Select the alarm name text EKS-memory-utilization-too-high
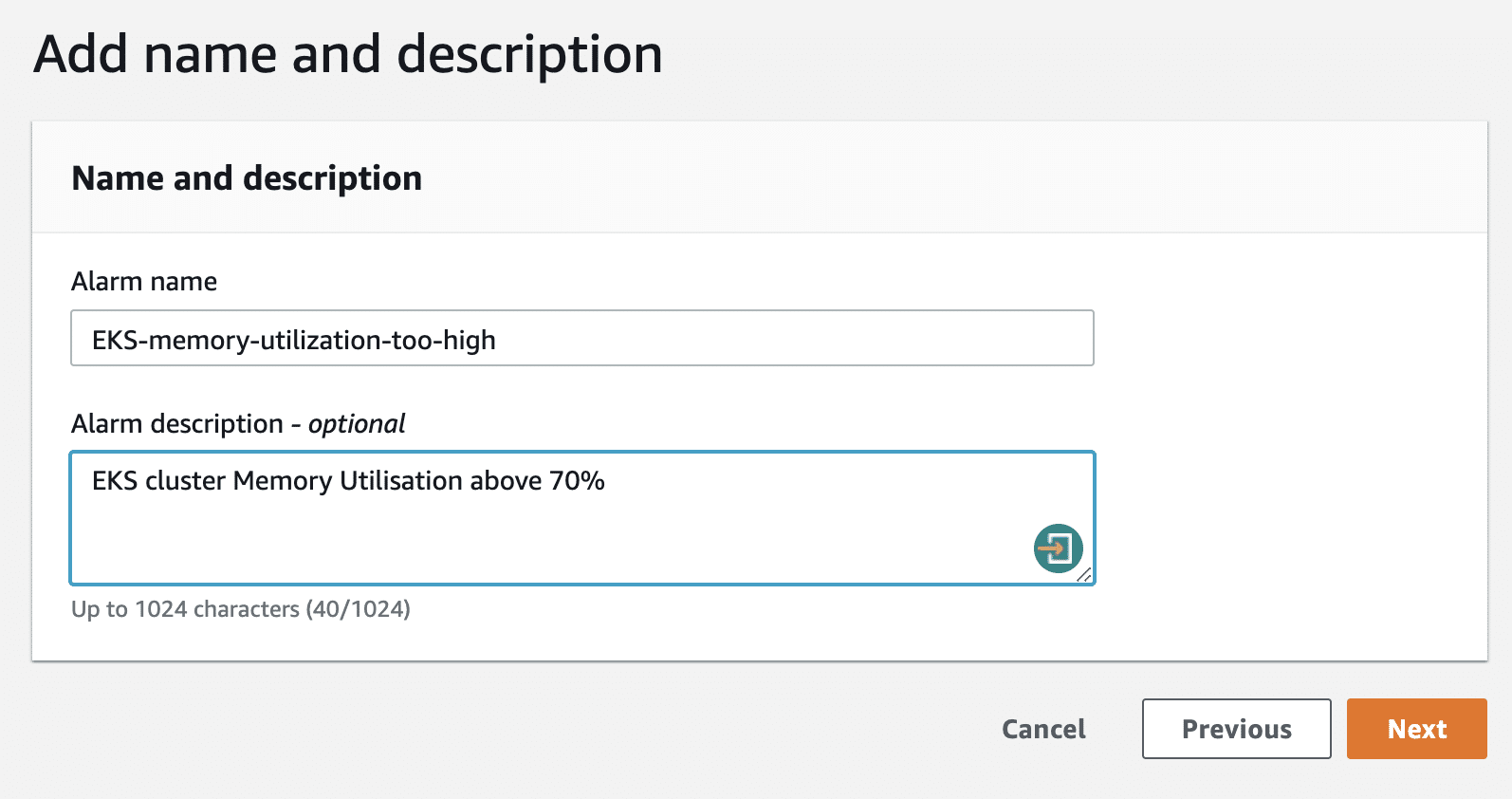The width and height of the screenshot is (1512, 799). [295, 340]
